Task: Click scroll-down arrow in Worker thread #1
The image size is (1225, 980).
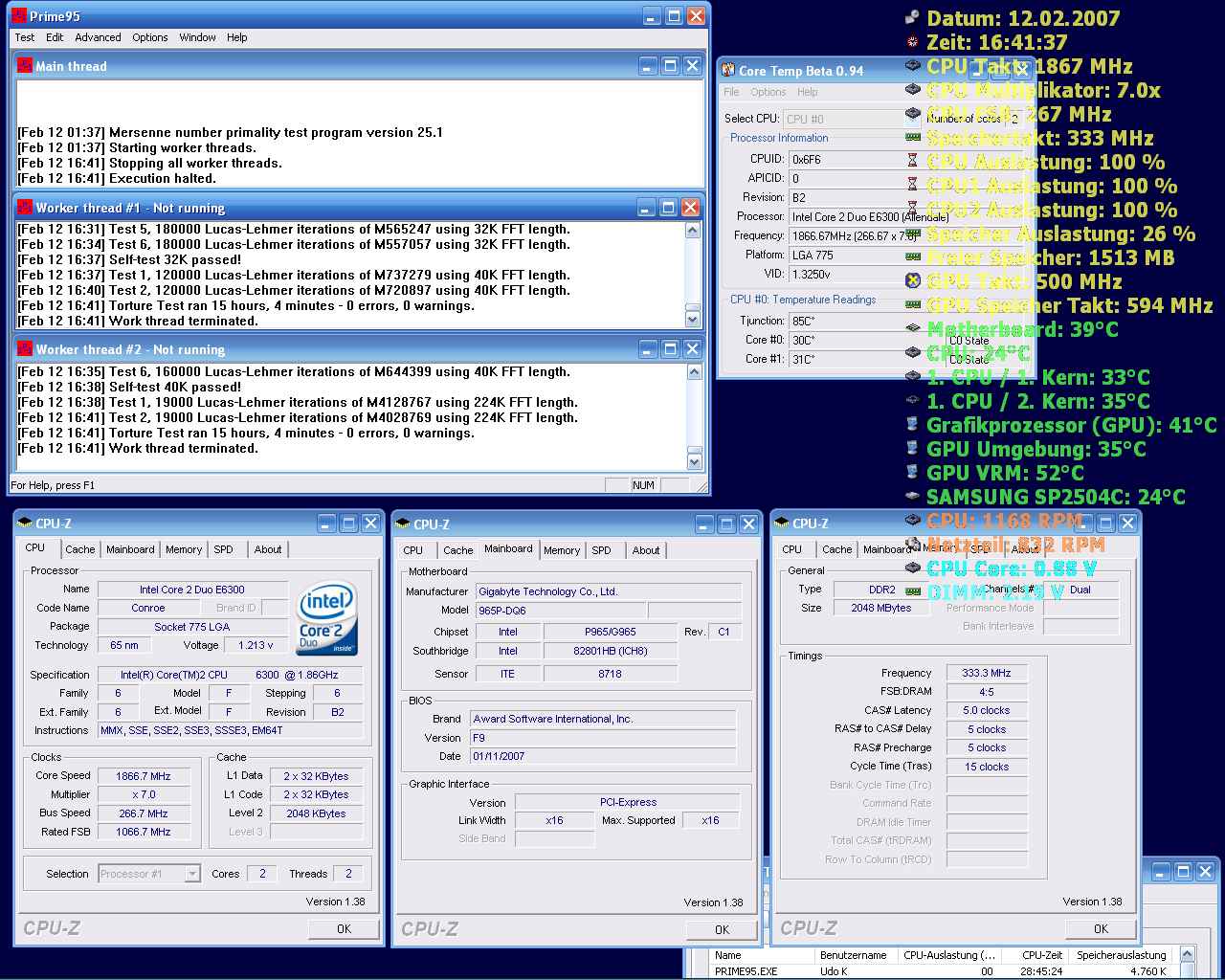Action: (694, 319)
